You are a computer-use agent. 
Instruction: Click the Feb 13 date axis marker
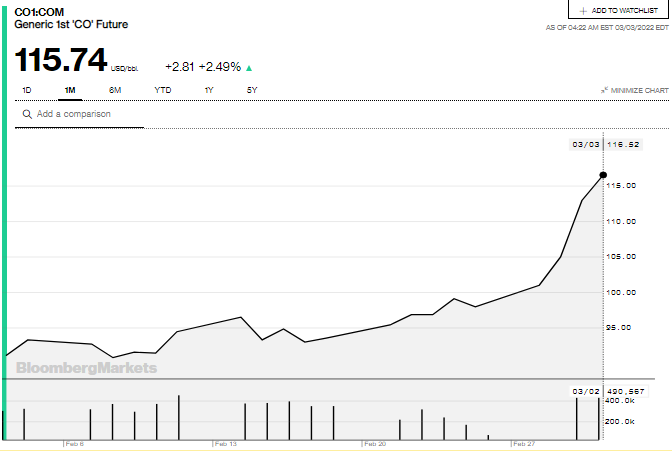tap(225, 443)
